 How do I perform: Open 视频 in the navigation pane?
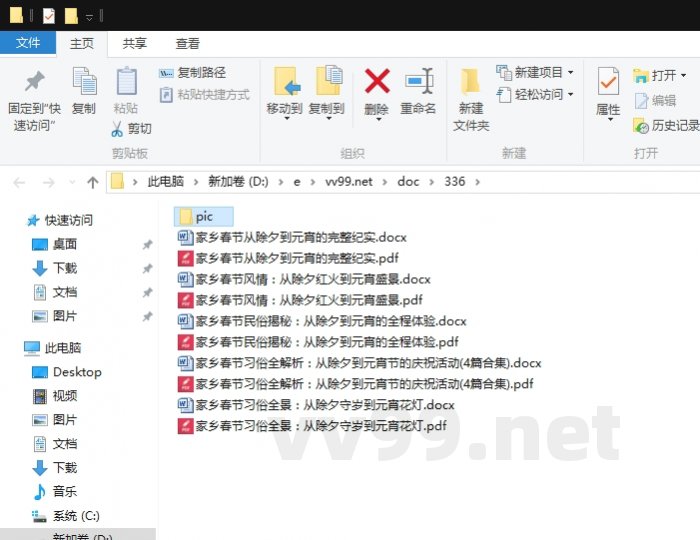[55, 396]
